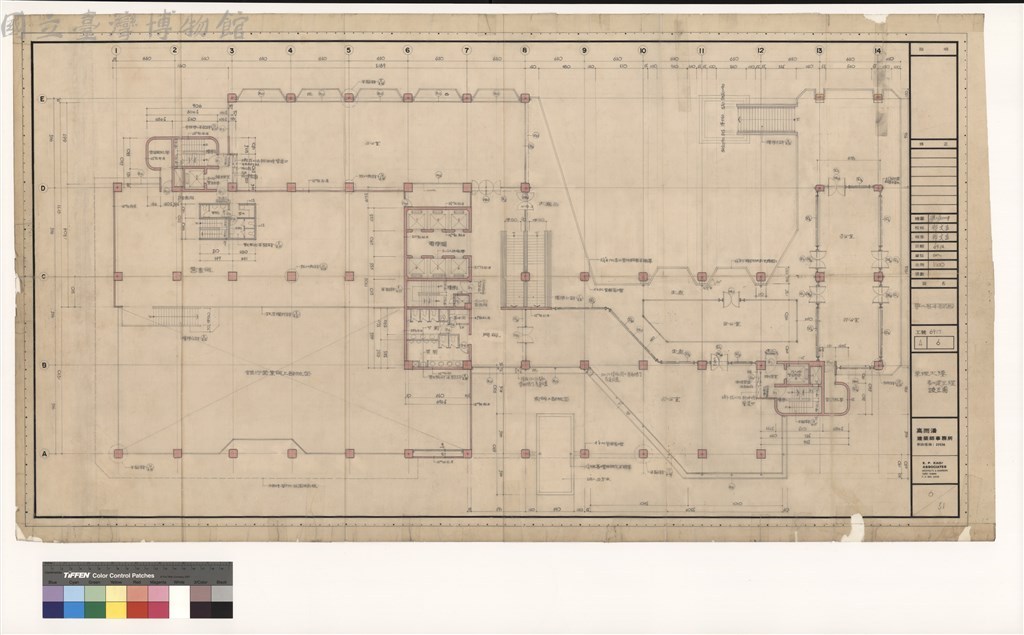Select row grid marker letter E
This screenshot has height=635, width=1024.
coord(44,99)
